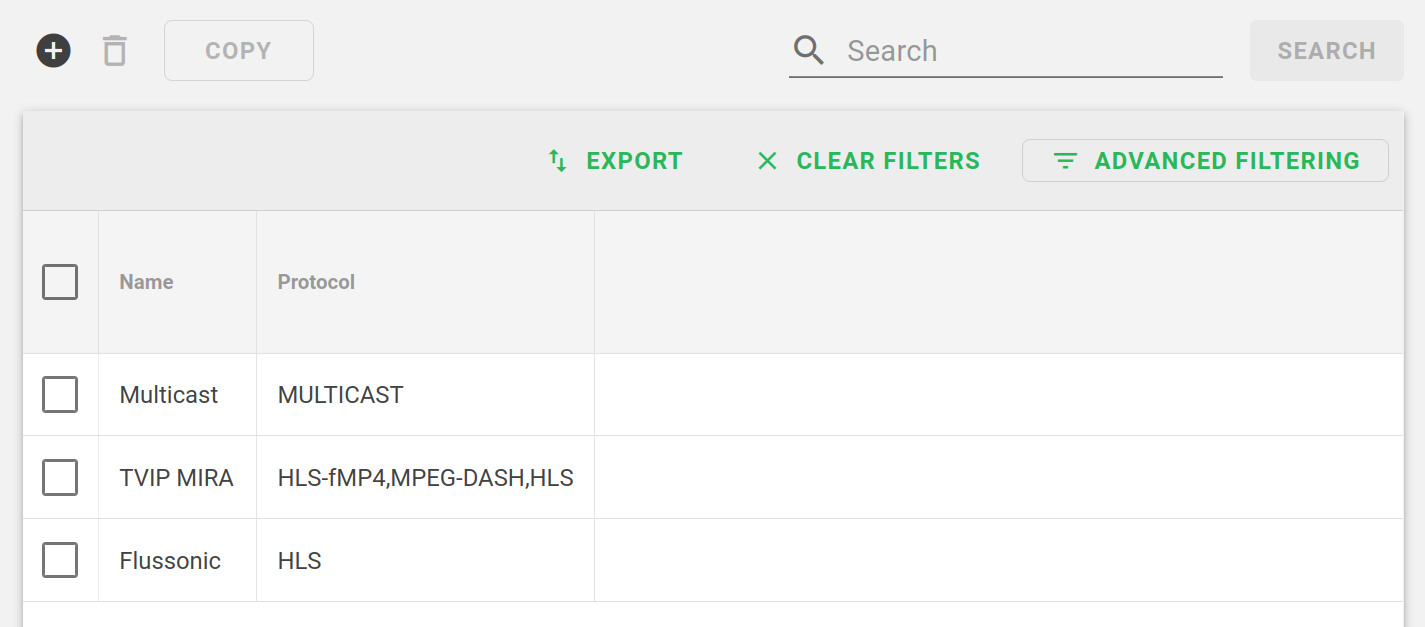Check the Multicast row checkbox
Image resolution: width=1425 pixels, height=627 pixels.
(60, 395)
